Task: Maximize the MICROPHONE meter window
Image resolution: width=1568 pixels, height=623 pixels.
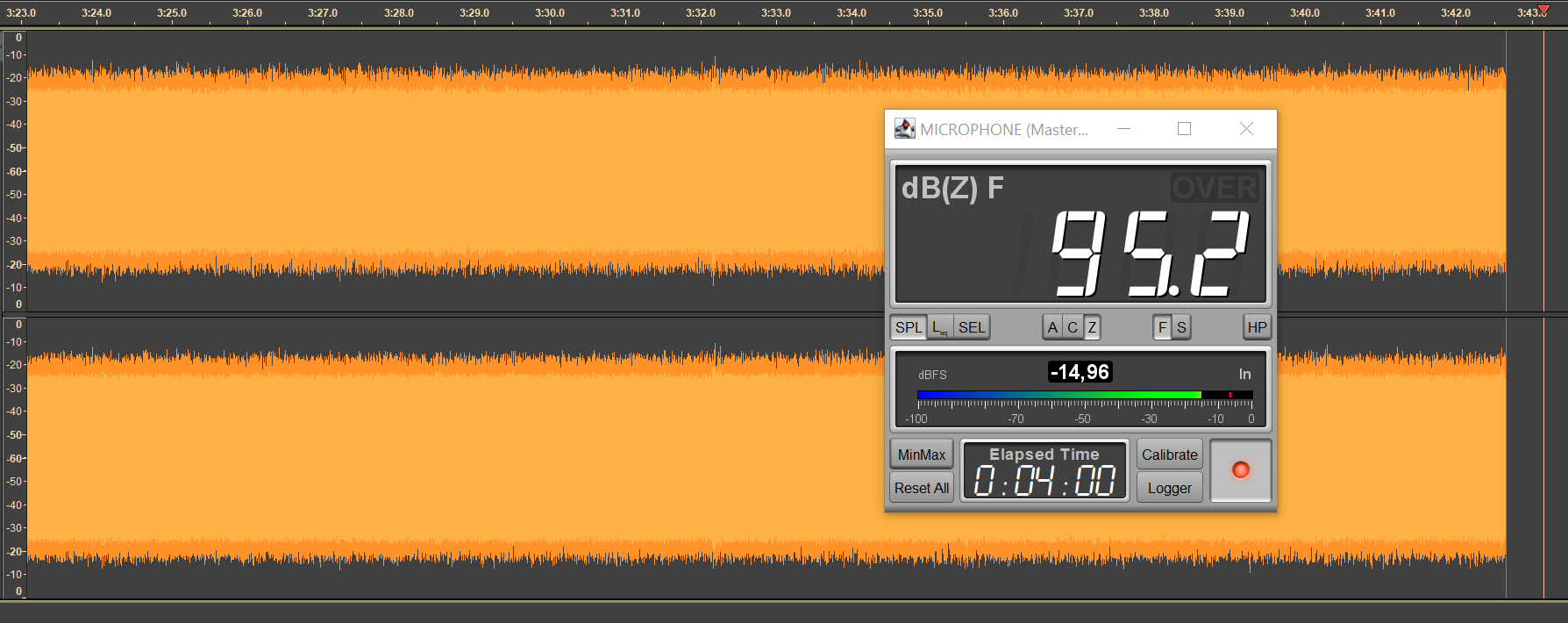Action: (x=1184, y=129)
